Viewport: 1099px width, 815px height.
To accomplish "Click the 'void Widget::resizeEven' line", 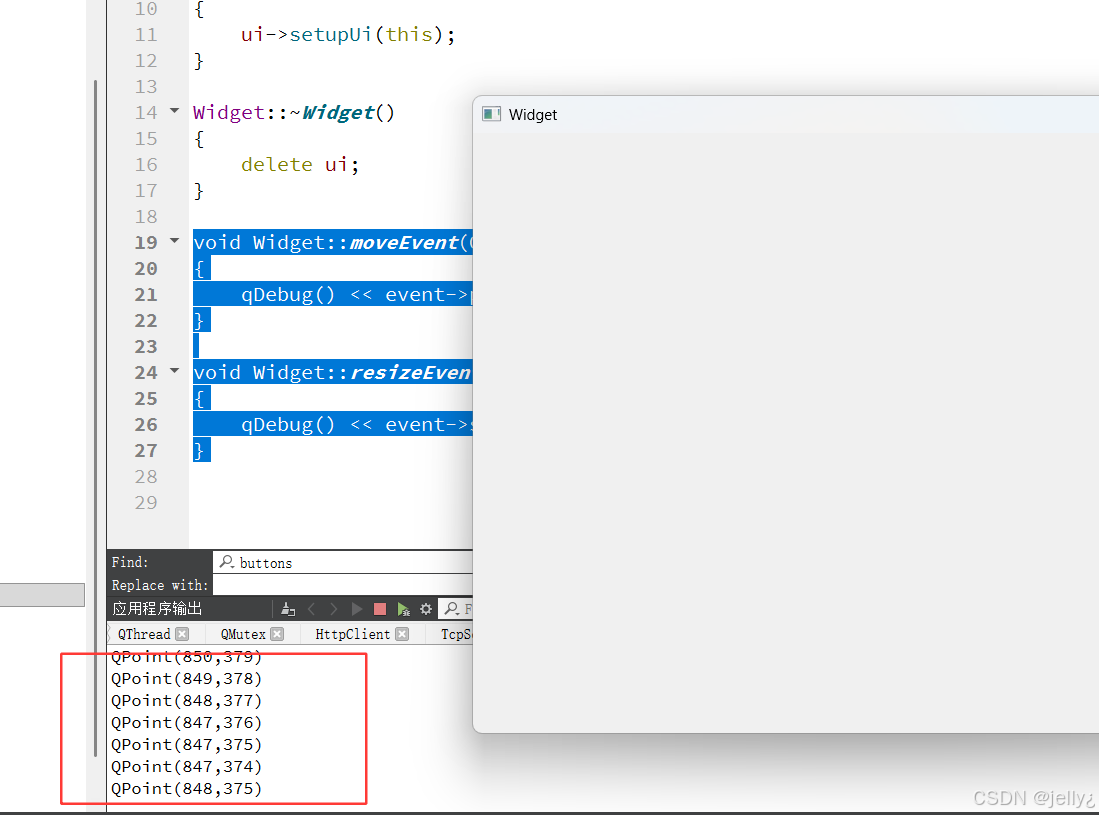I will pyautogui.click(x=333, y=373).
